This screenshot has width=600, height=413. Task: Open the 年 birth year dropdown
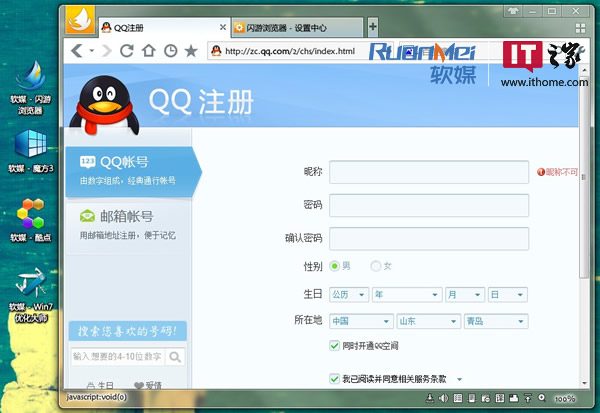(407, 295)
